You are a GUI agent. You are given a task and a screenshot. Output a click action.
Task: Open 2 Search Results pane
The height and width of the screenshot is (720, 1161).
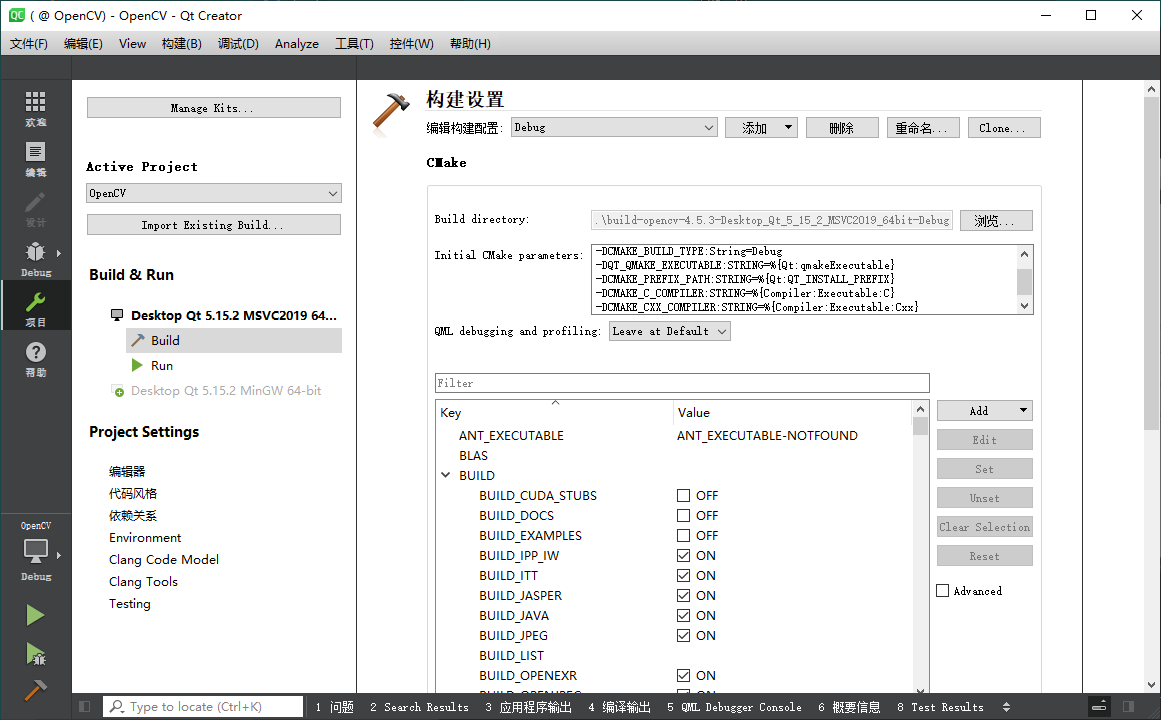point(419,707)
